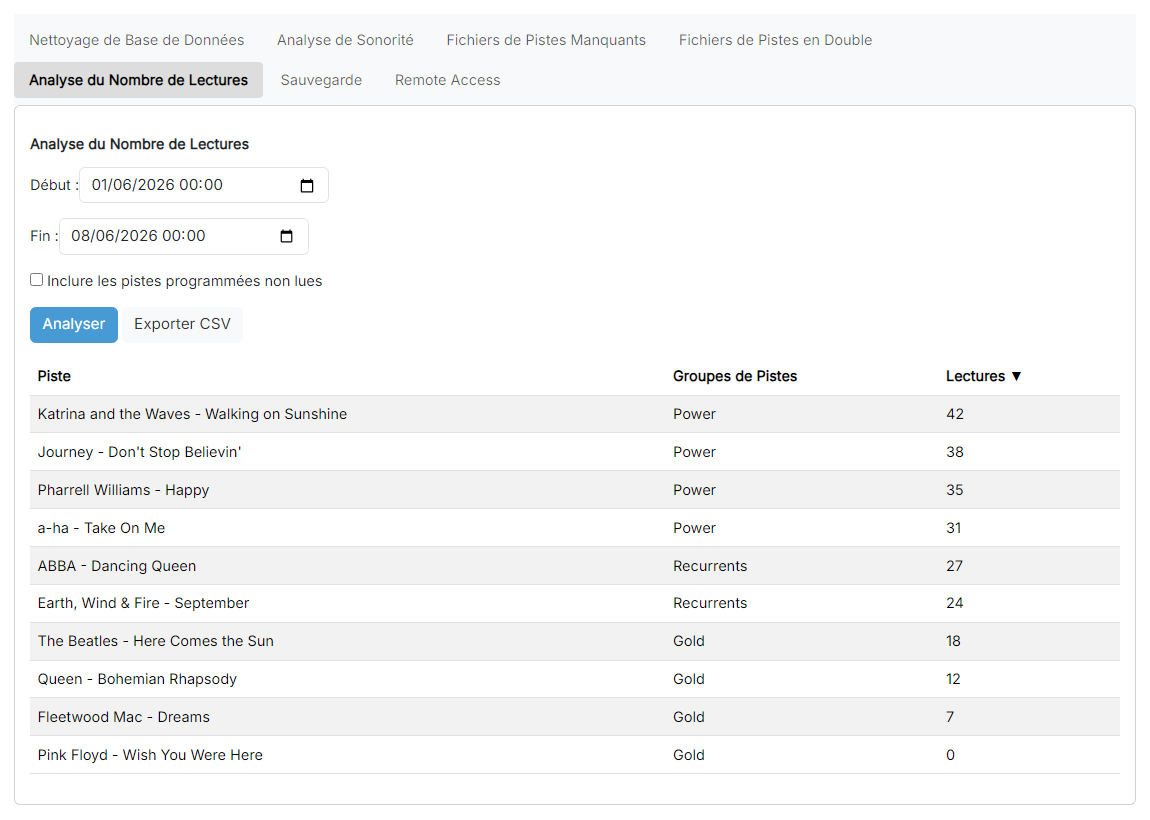This screenshot has height=820, width=1150.
Task: Click the 38 lectures count value
Action: (x=954, y=453)
